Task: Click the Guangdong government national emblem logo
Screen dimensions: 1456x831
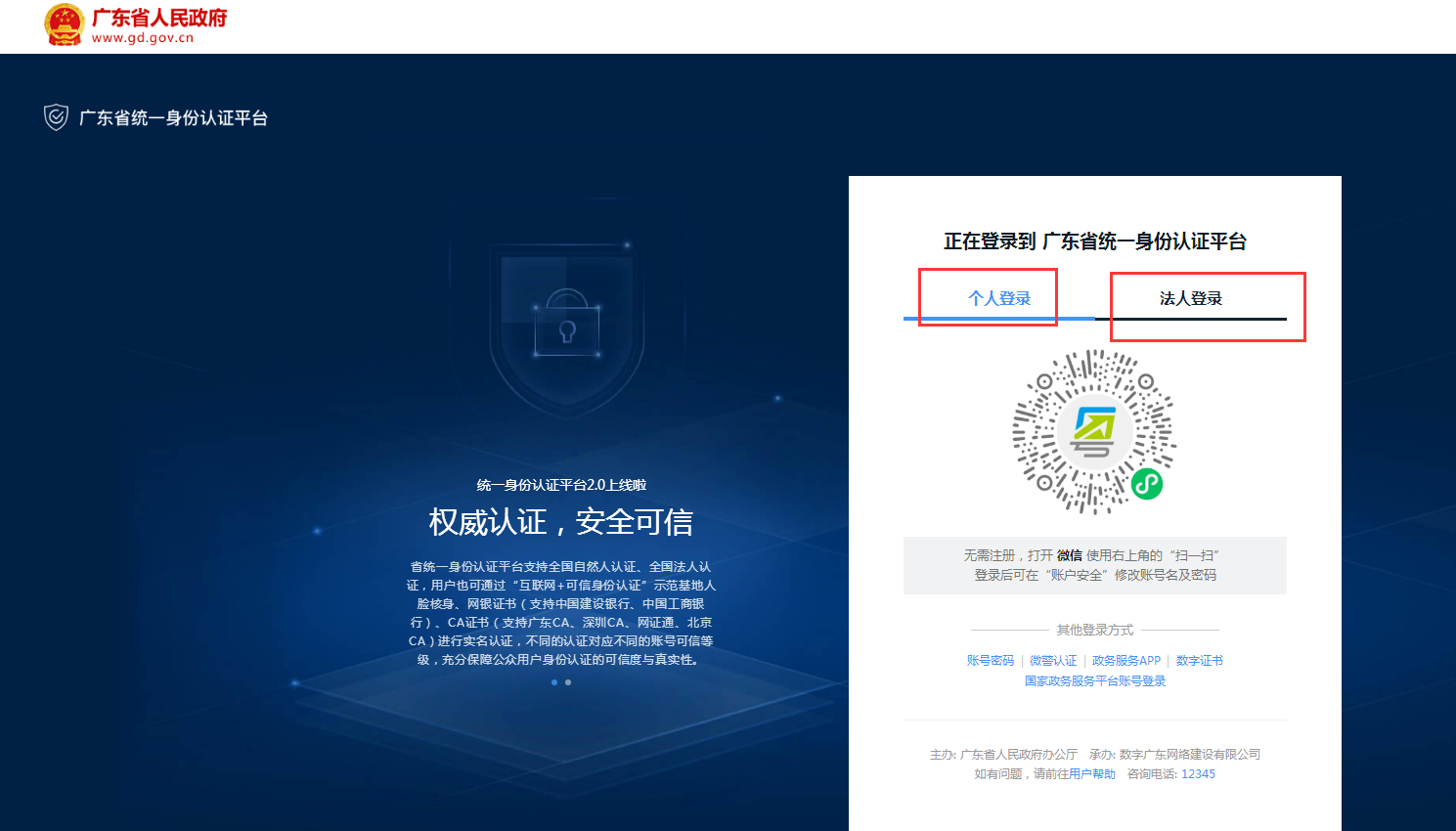Action: point(65,24)
